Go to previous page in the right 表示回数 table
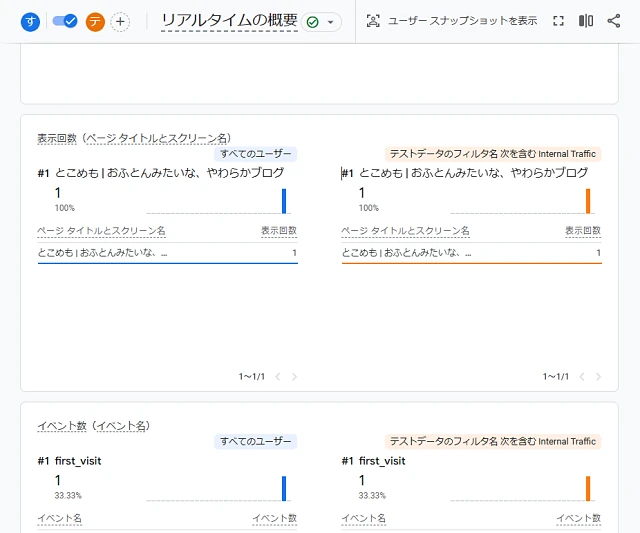Image resolution: width=640 pixels, height=533 pixels. pos(582,377)
